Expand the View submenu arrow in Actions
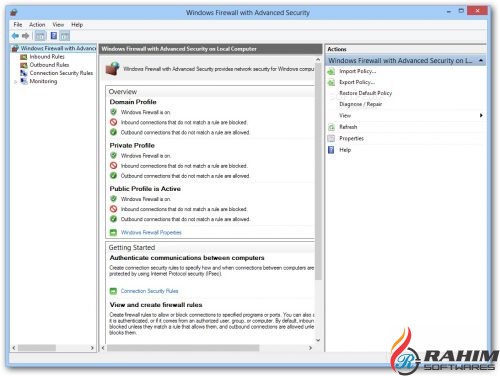The image size is (500, 376). pyautogui.click(x=481, y=115)
